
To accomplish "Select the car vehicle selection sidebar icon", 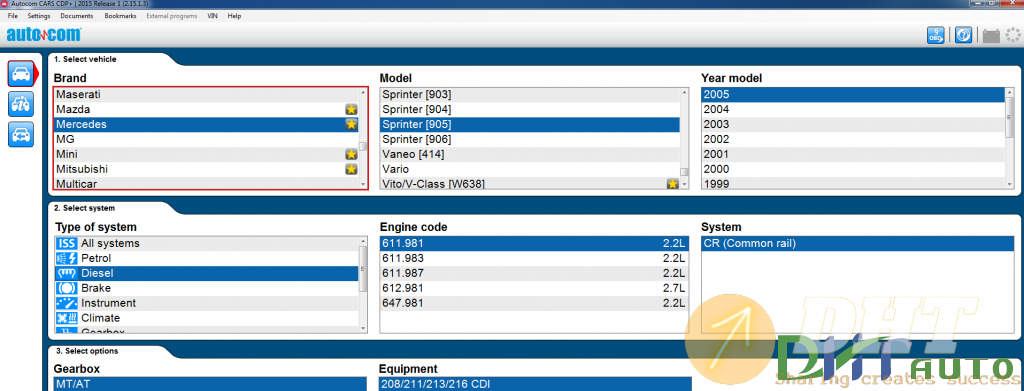I will (21, 74).
